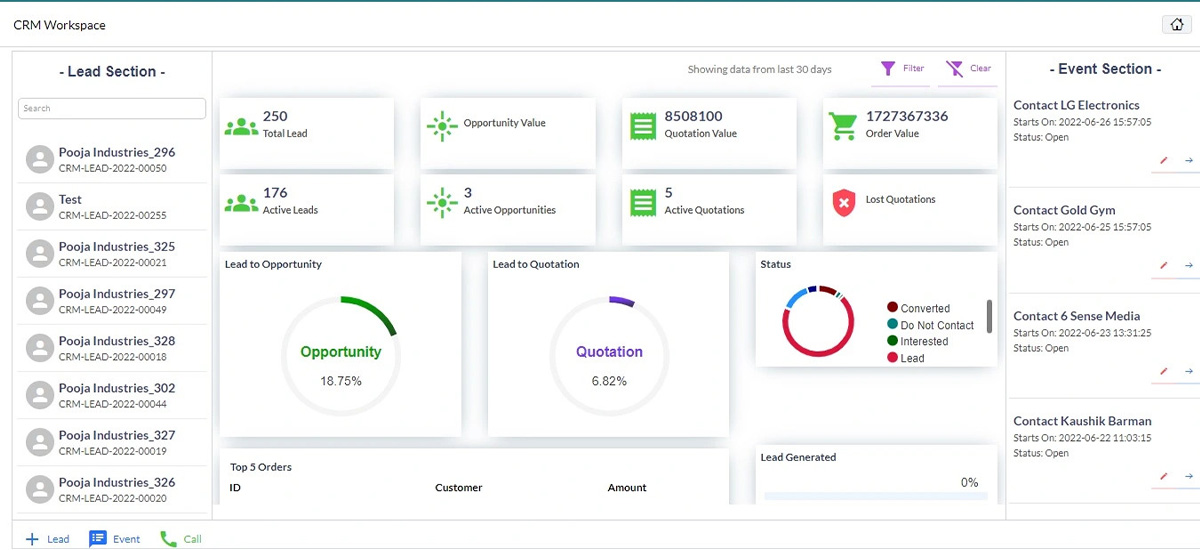The image size is (1200, 550).
Task: Click the Opportunity Value sun icon
Action: coord(441,126)
